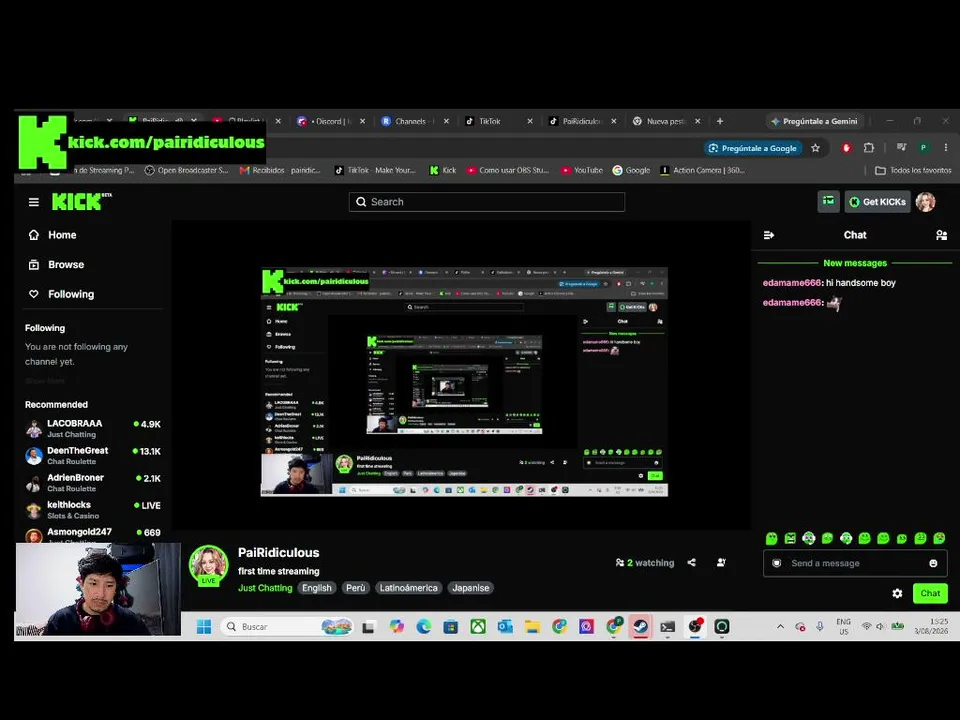The width and height of the screenshot is (960, 720).
Task: Select the Perù stream tag
Action: 356,588
